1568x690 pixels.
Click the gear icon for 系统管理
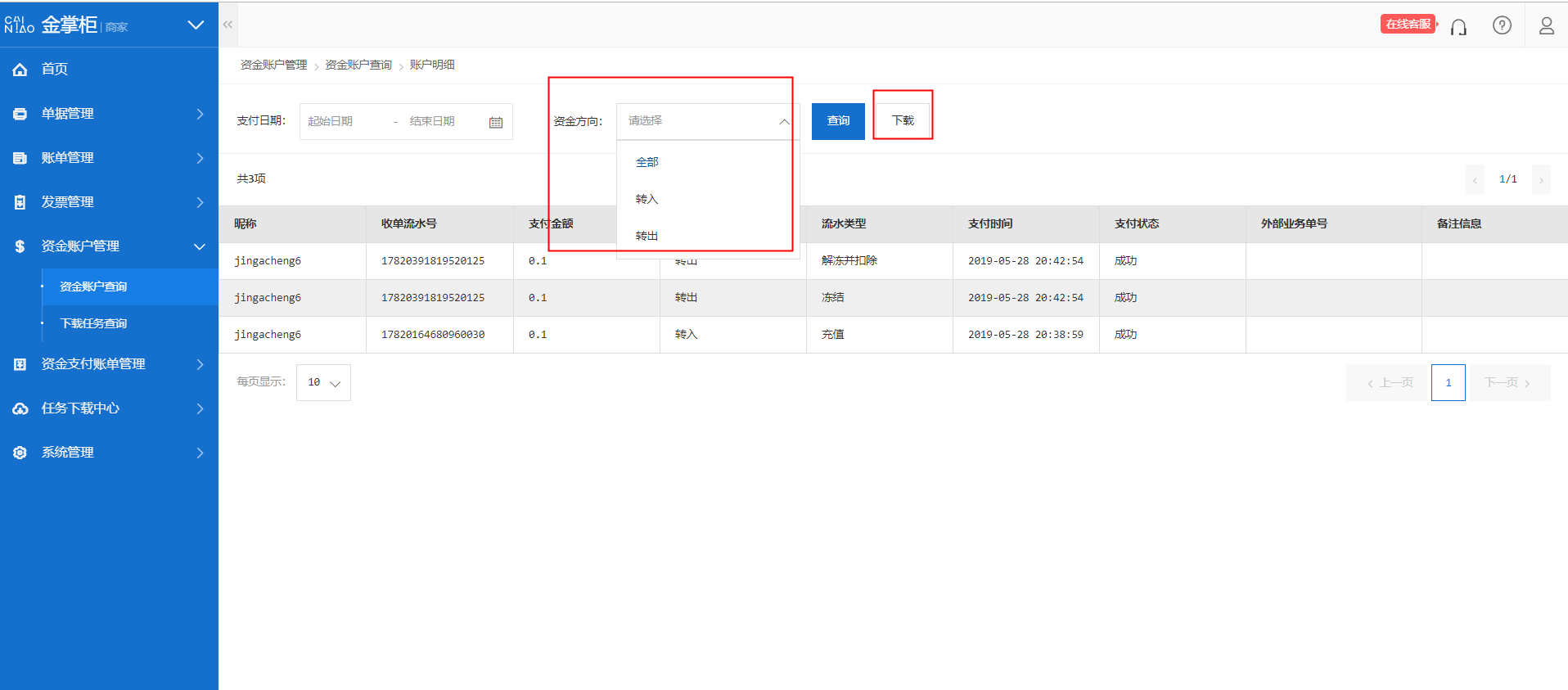(20, 453)
